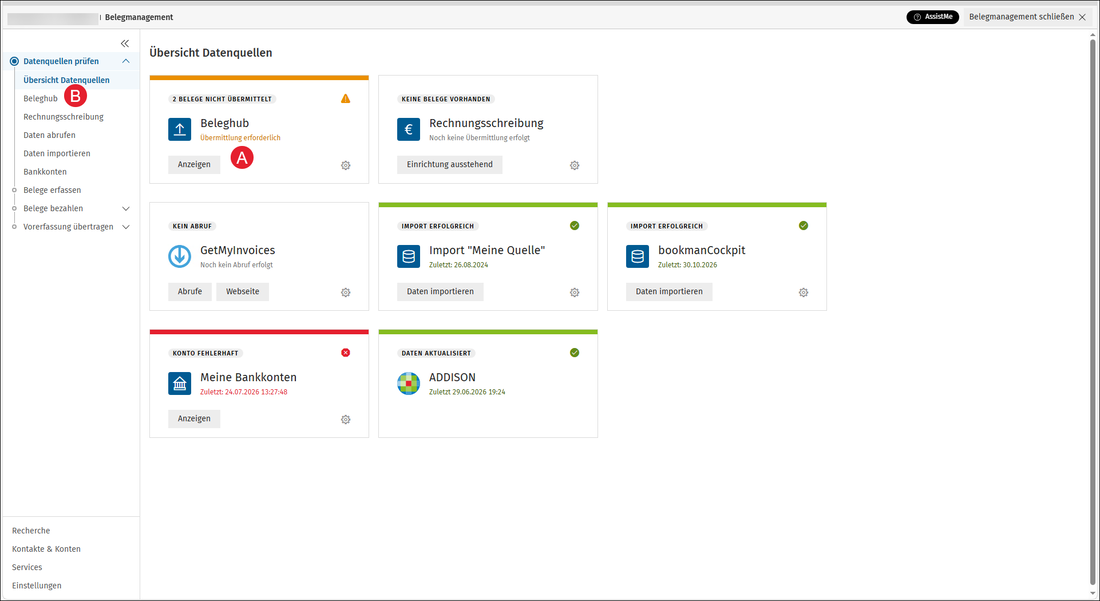Click the Import "Meine Quelle" database icon
The width and height of the screenshot is (1100, 601).
click(x=408, y=256)
